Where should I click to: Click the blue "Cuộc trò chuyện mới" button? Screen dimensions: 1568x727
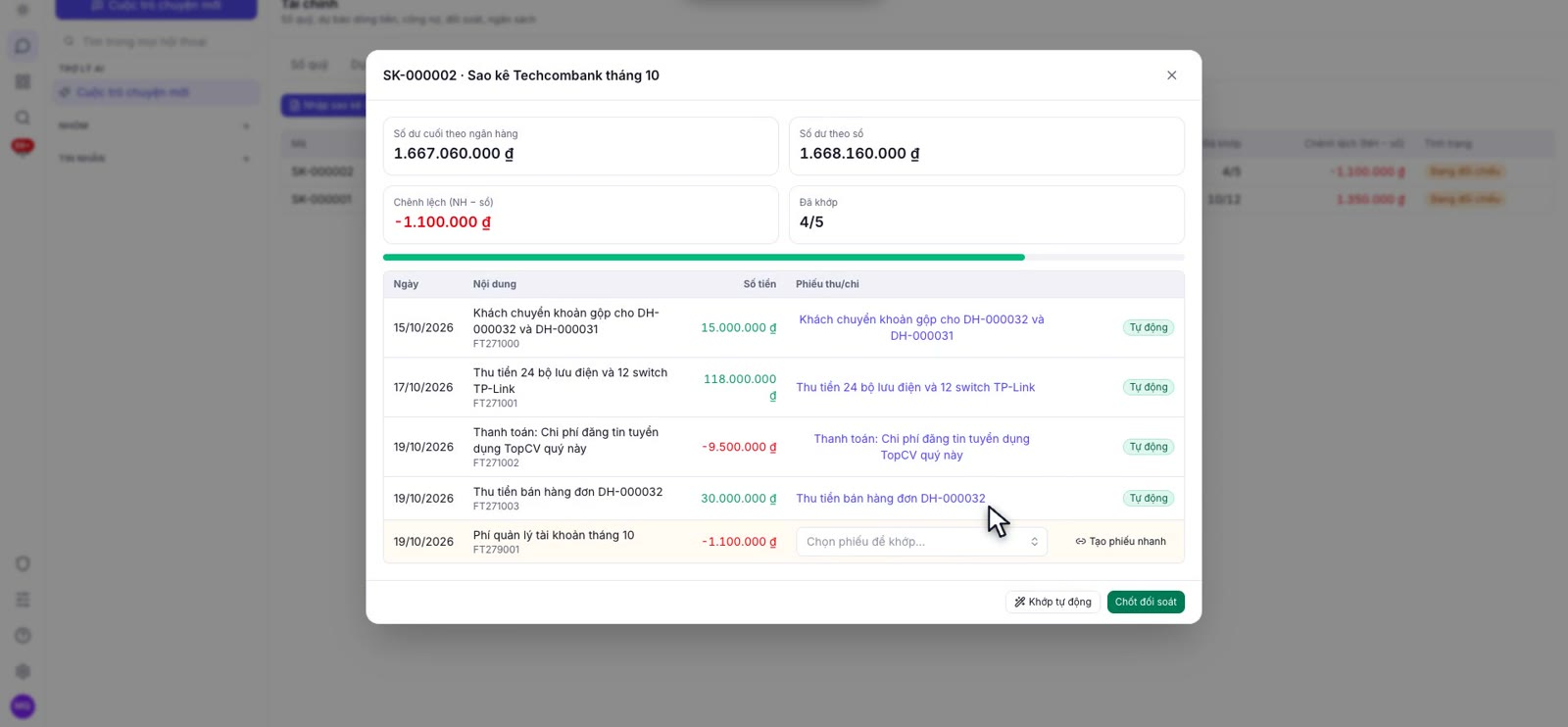156,8
